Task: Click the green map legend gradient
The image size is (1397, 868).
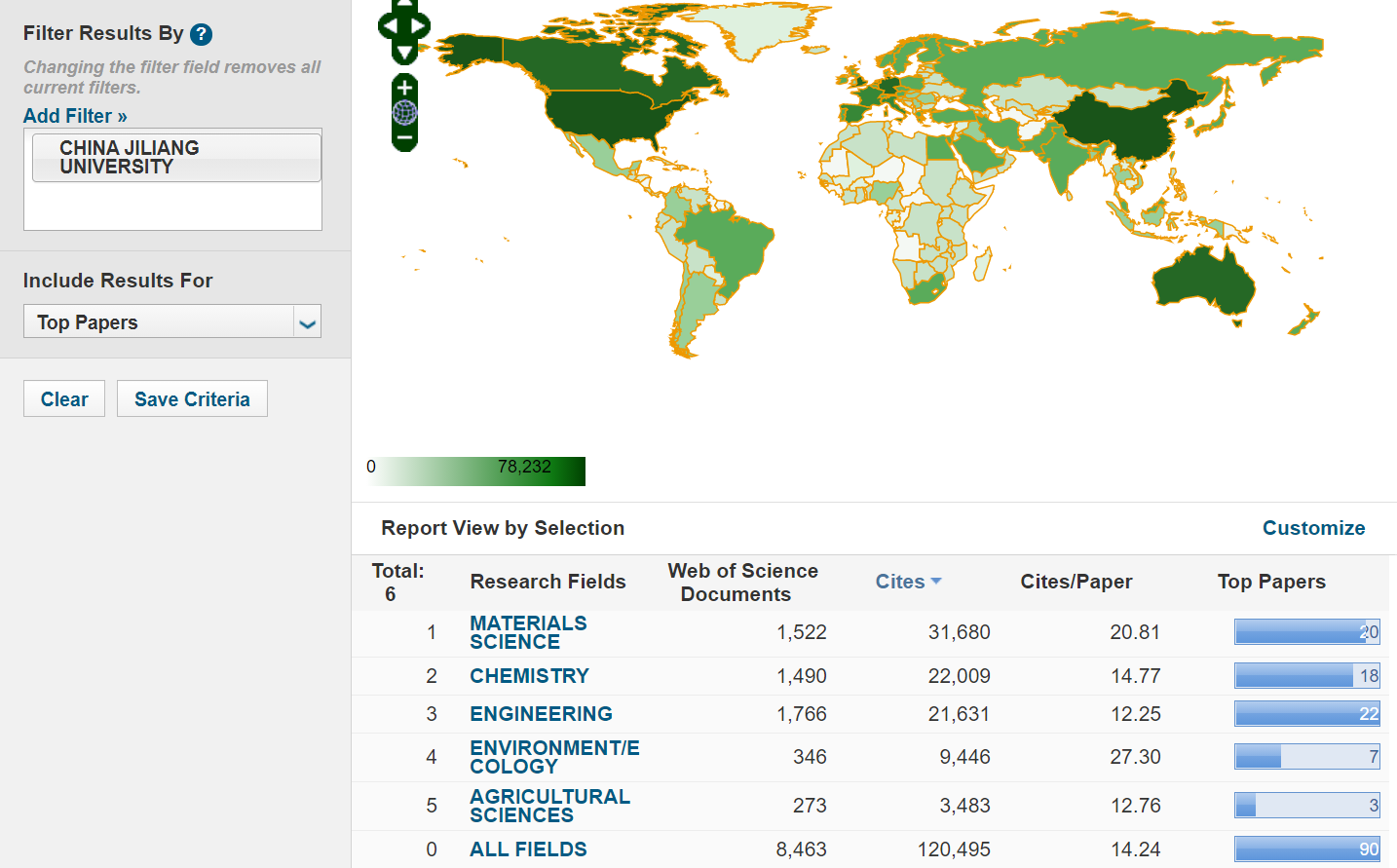Action: [475, 471]
